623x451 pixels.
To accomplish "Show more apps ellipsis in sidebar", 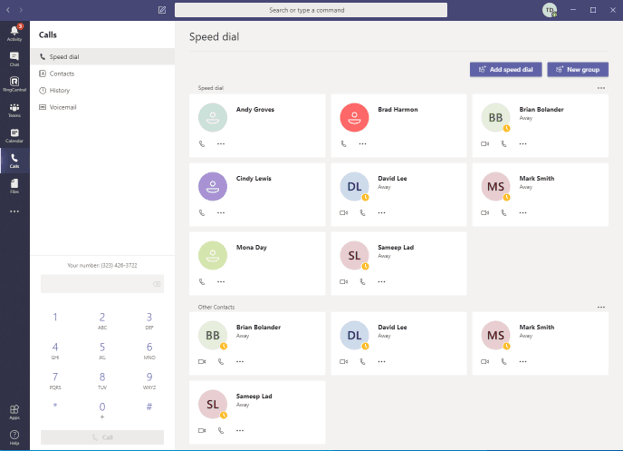I will click(x=14, y=211).
